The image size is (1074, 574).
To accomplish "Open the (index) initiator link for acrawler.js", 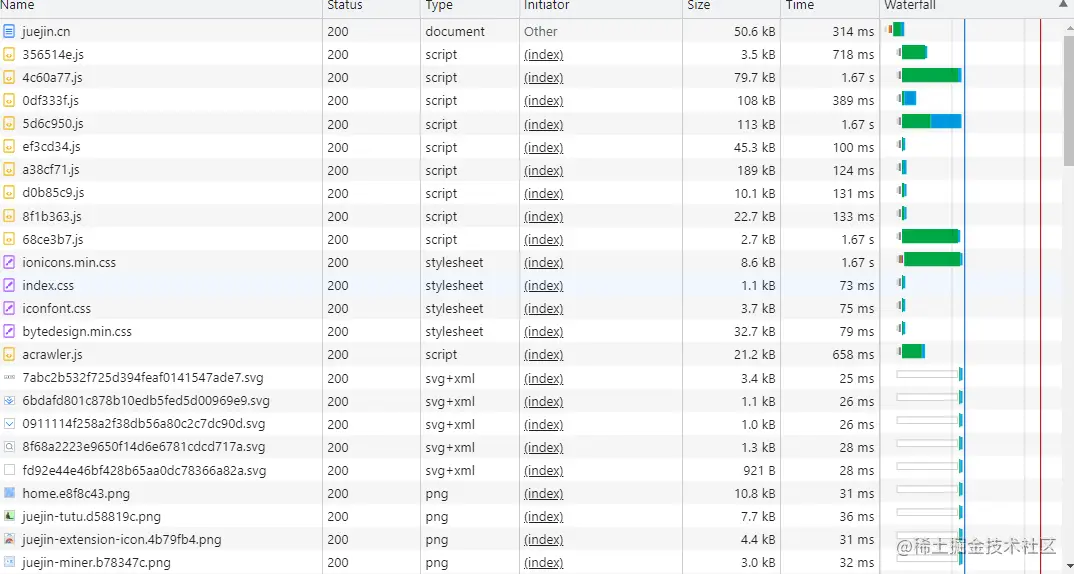I will [x=543, y=355].
